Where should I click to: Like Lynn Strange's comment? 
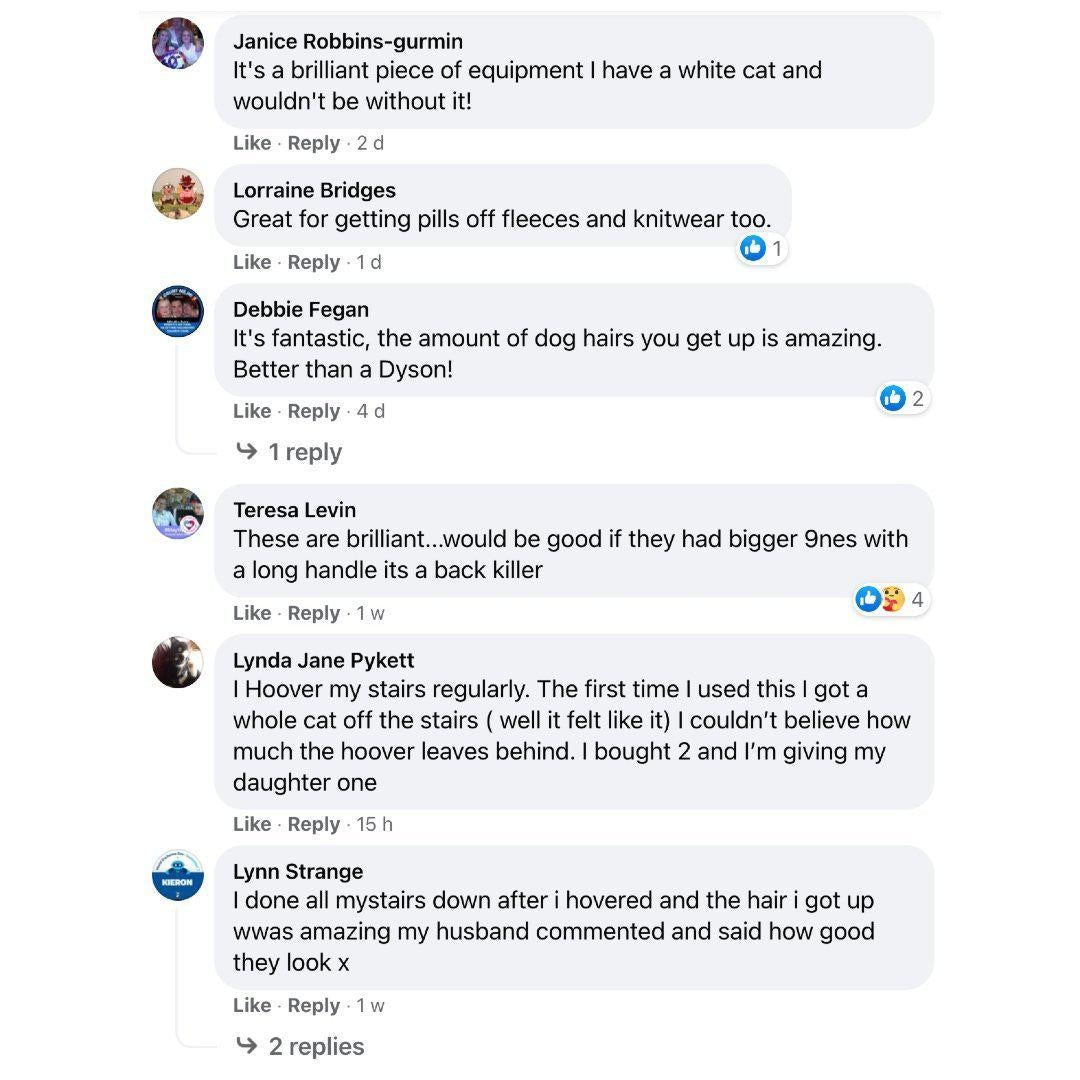252,1005
